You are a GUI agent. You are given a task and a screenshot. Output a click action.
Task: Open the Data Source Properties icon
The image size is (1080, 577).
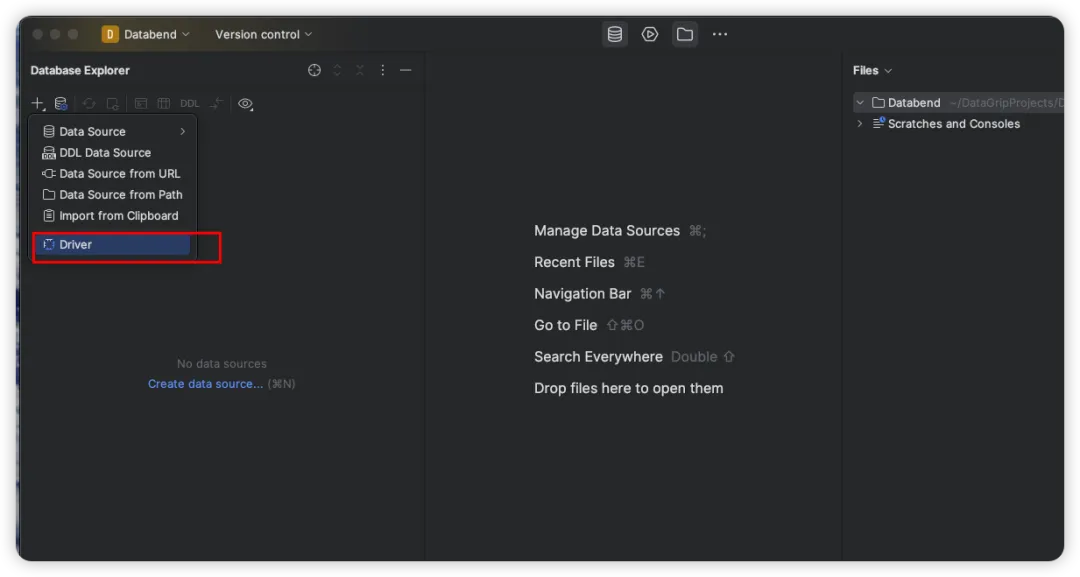[x=61, y=103]
